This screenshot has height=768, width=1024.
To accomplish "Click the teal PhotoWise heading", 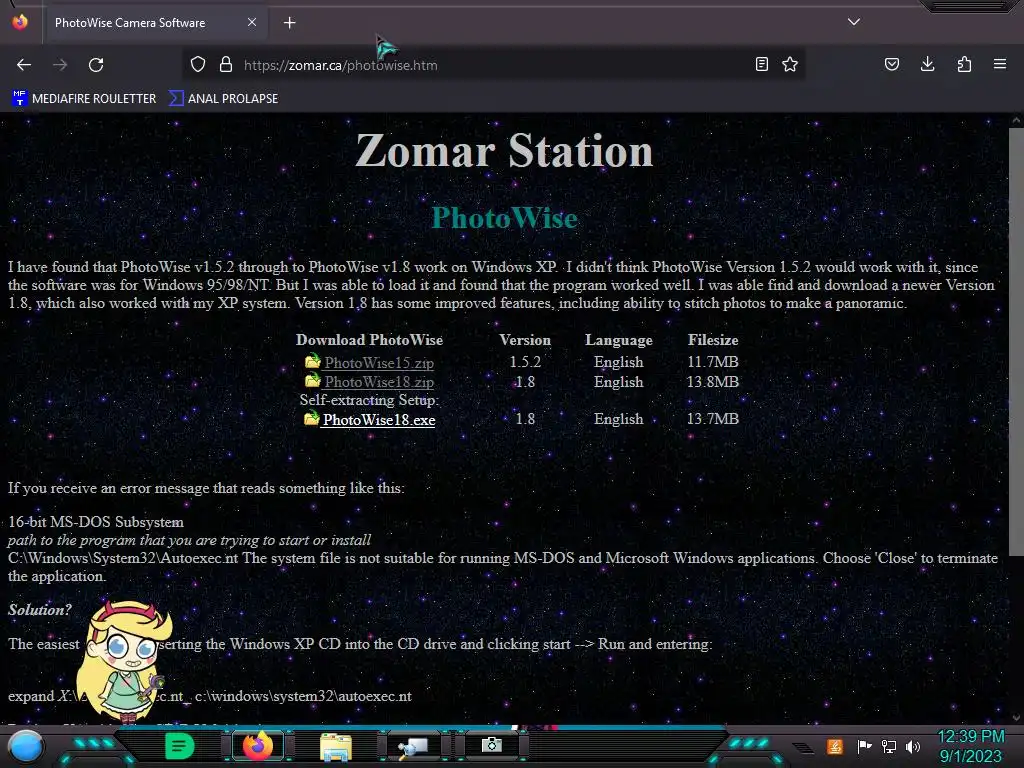I will 504,217.
